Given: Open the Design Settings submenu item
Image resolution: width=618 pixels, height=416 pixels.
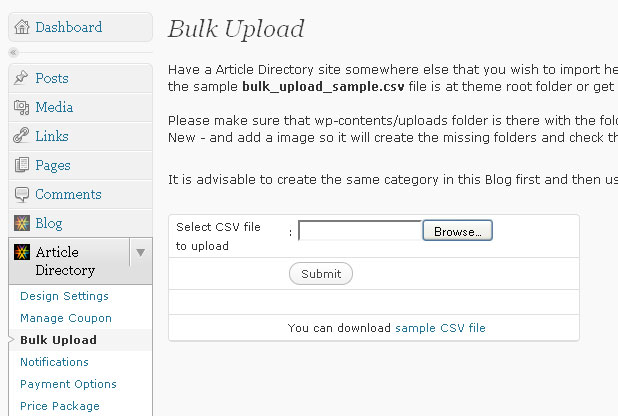Looking at the screenshot, I should [x=64, y=296].
